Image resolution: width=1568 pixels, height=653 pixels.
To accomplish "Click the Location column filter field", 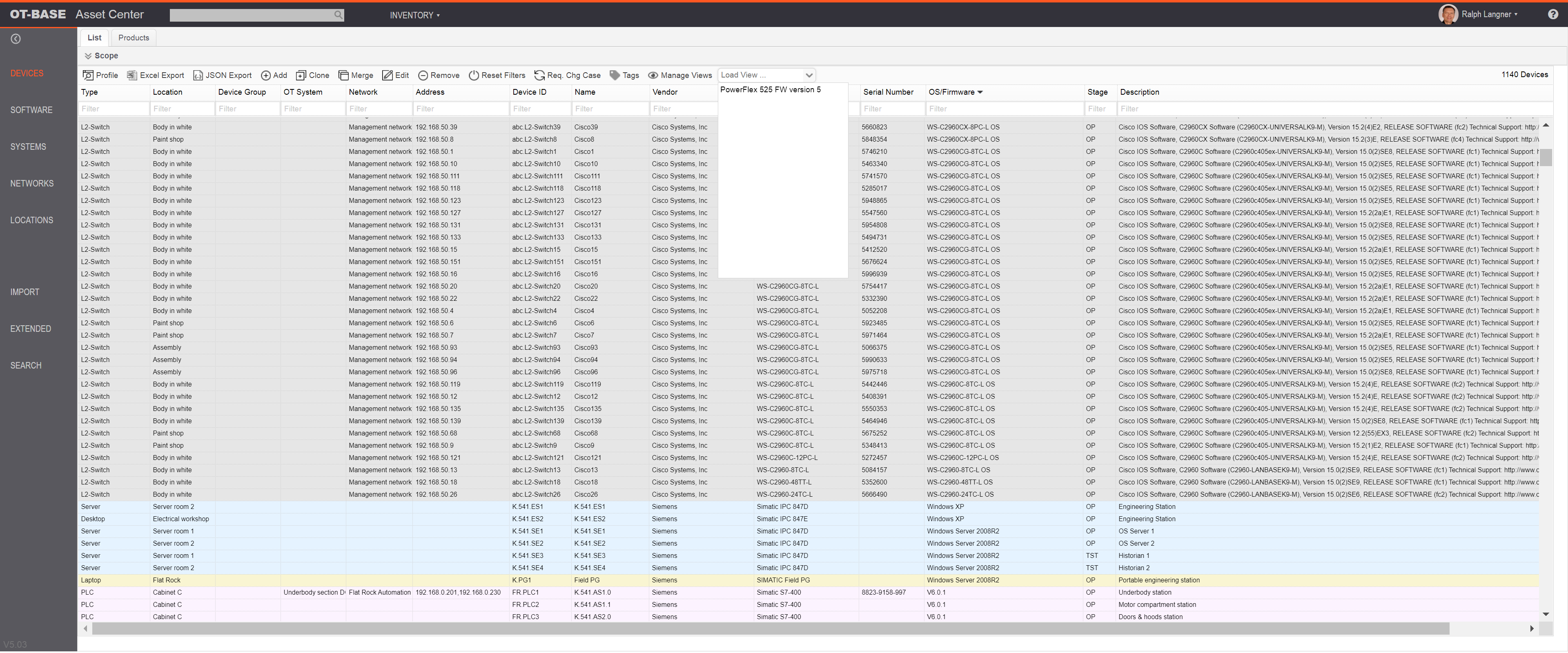I will pos(183,109).
